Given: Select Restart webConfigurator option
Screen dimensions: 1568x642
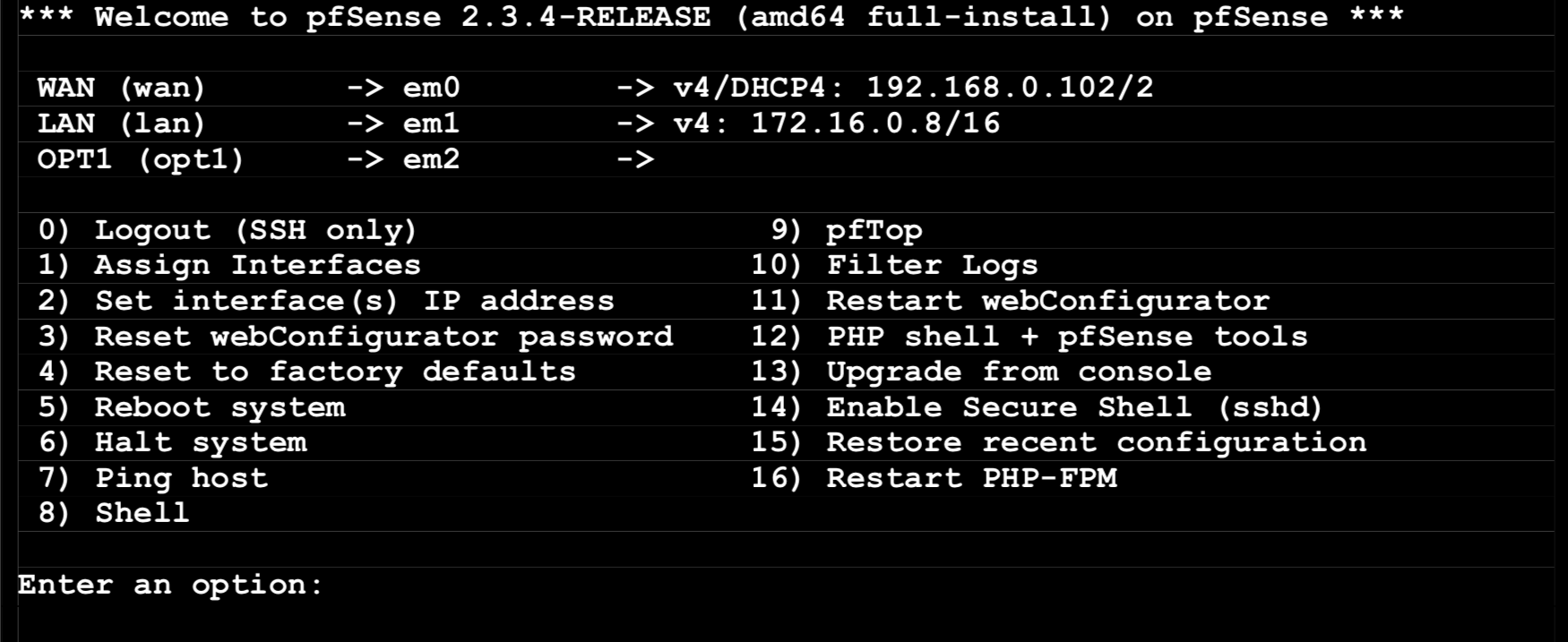Looking at the screenshot, I should click(1011, 301).
